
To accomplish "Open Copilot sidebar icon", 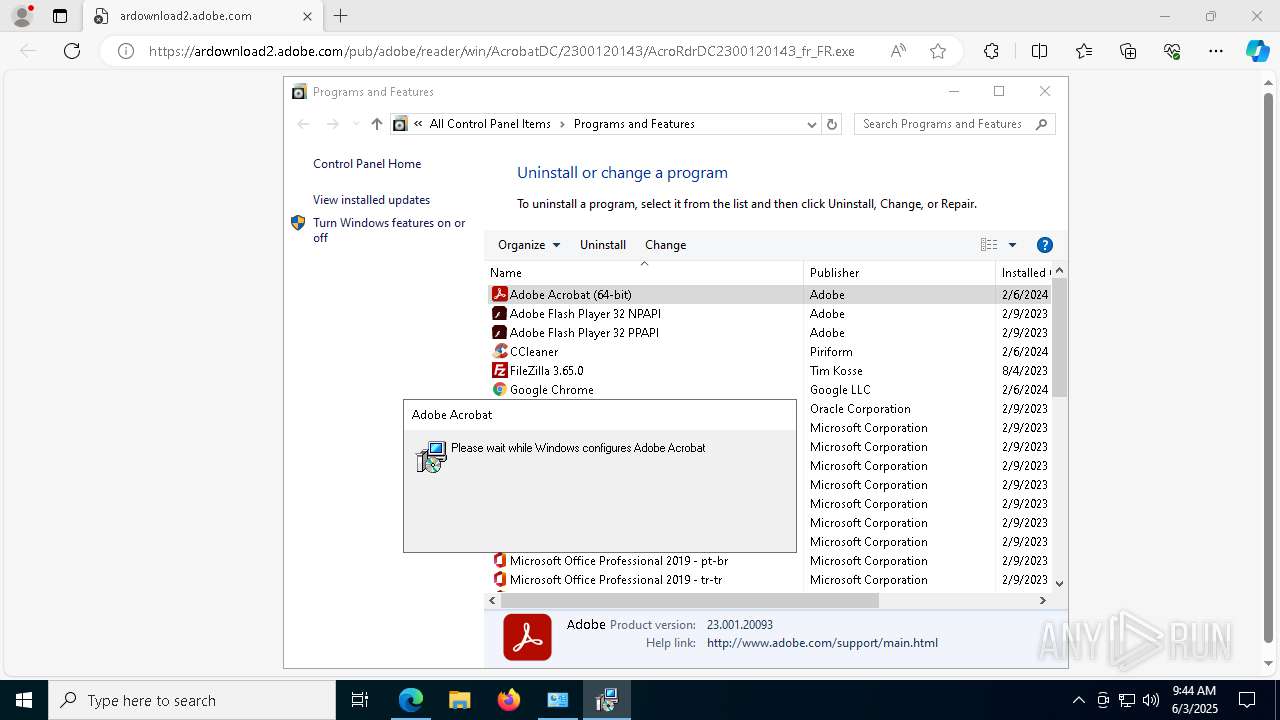I will (x=1258, y=51).
